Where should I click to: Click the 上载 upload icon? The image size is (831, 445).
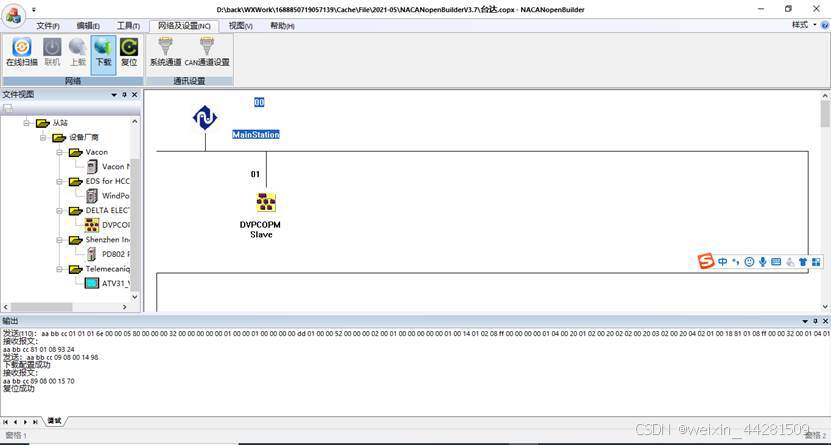(77, 47)
